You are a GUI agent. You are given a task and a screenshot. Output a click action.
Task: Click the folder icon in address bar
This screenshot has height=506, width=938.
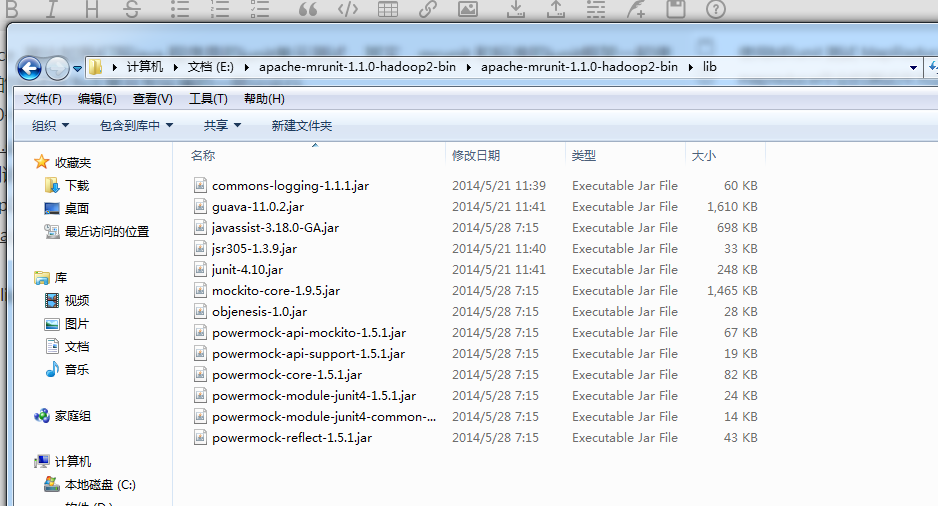pos(96,67)
